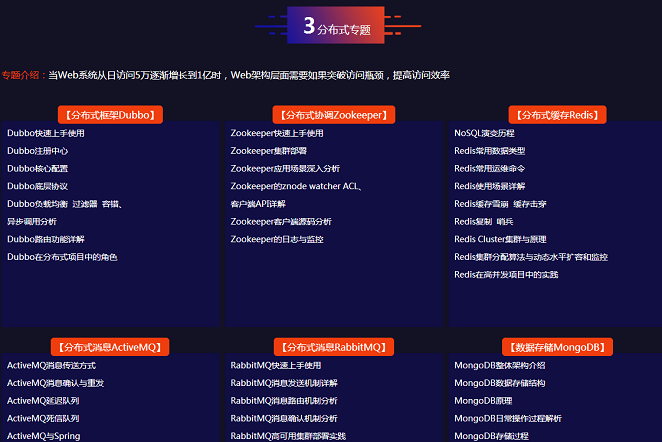Click Zookeeper快速上手使用 row
This screenshot has width=662, height=442.
pos(277,133)
